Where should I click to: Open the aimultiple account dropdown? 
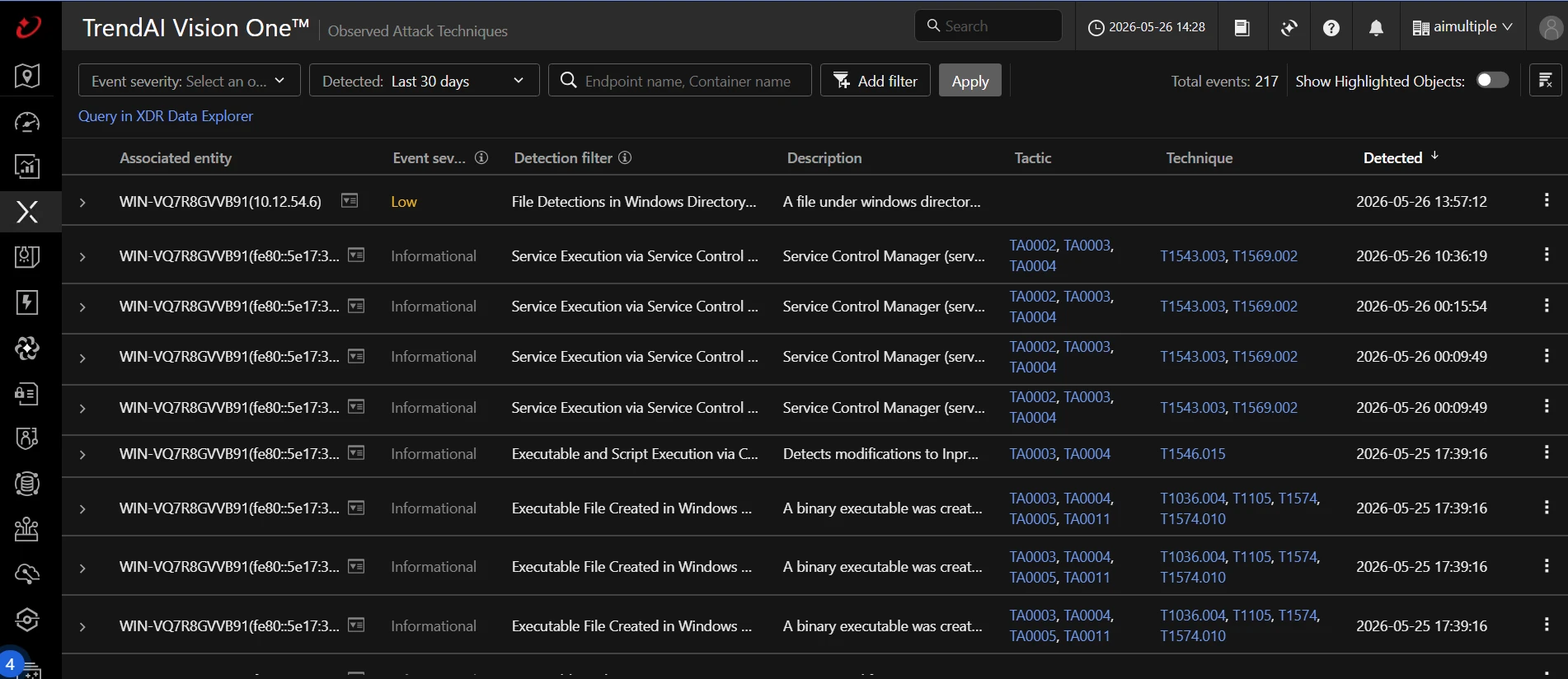(x=1462, y=27)
